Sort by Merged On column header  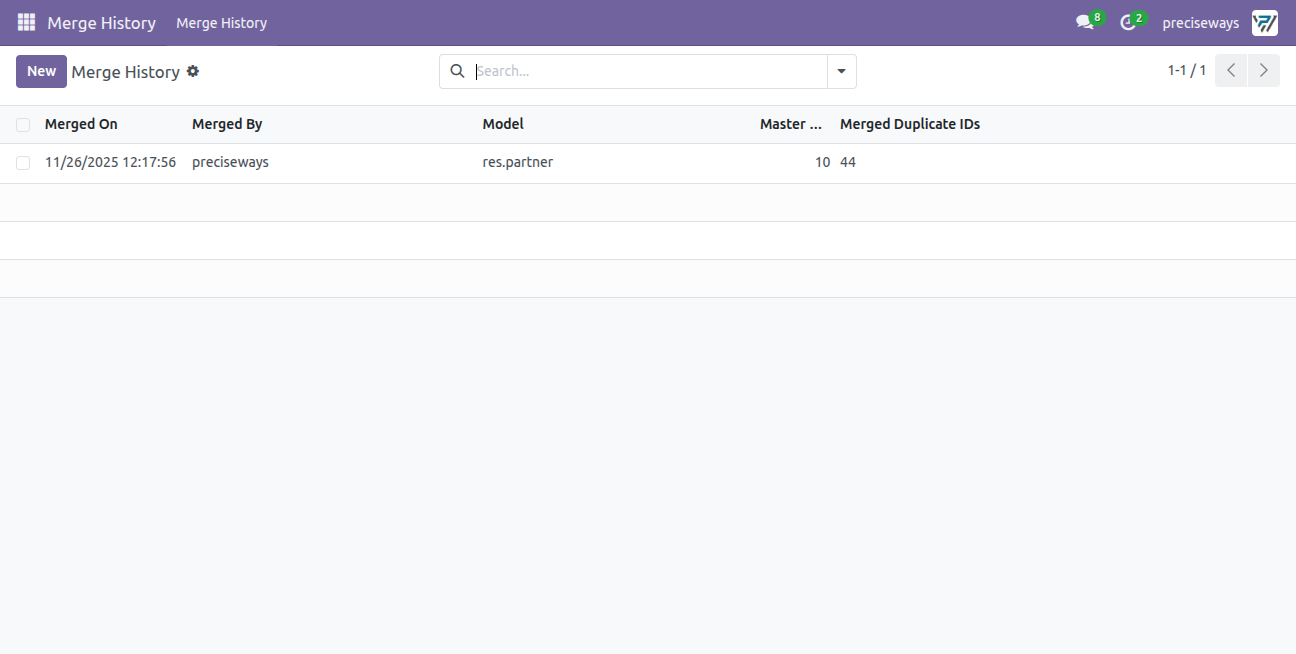81,124
